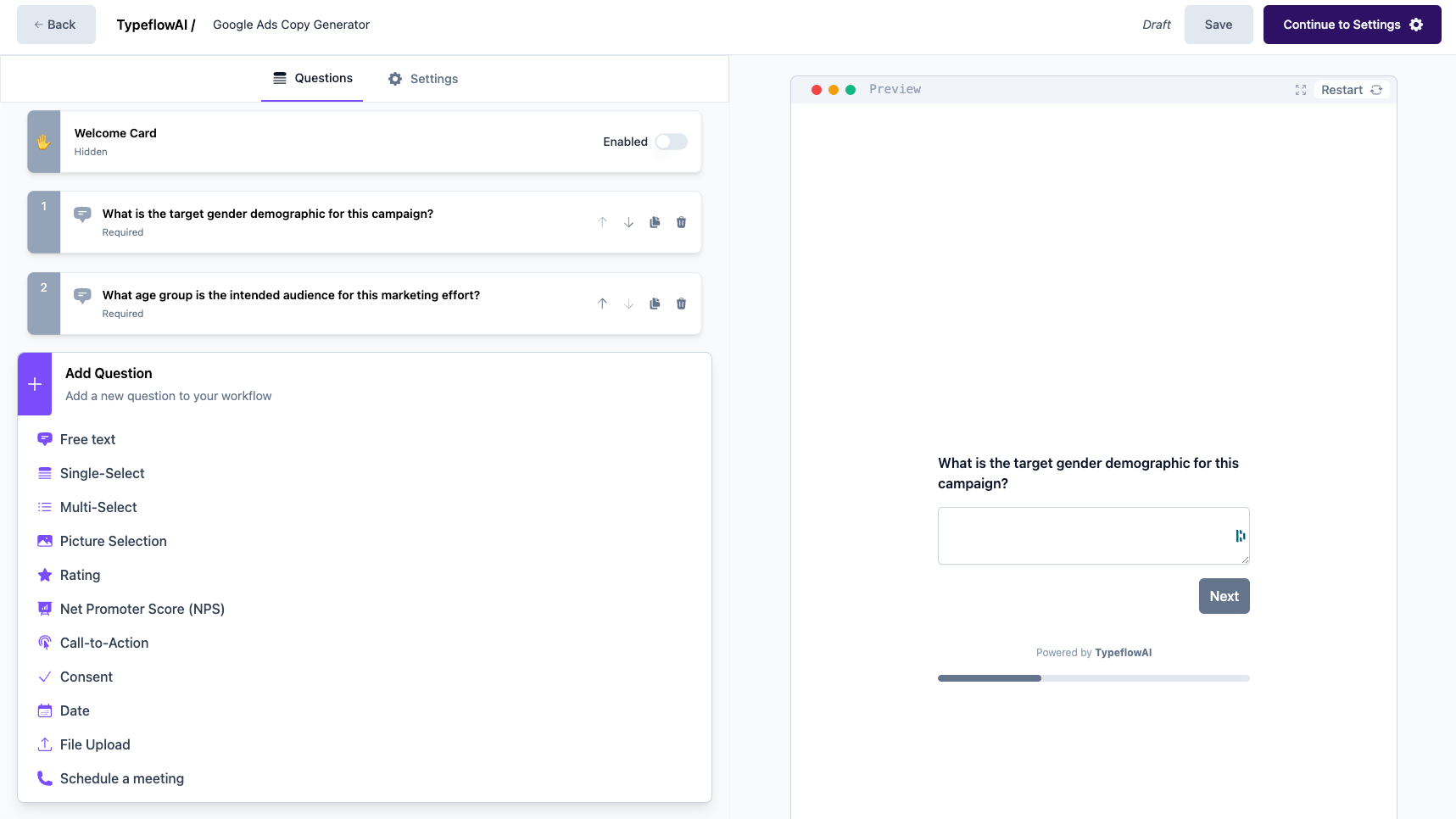The height and width of the screenshot is (819, 1456).
Task: Move question 1 up
Action: click(x=602, y=222)
